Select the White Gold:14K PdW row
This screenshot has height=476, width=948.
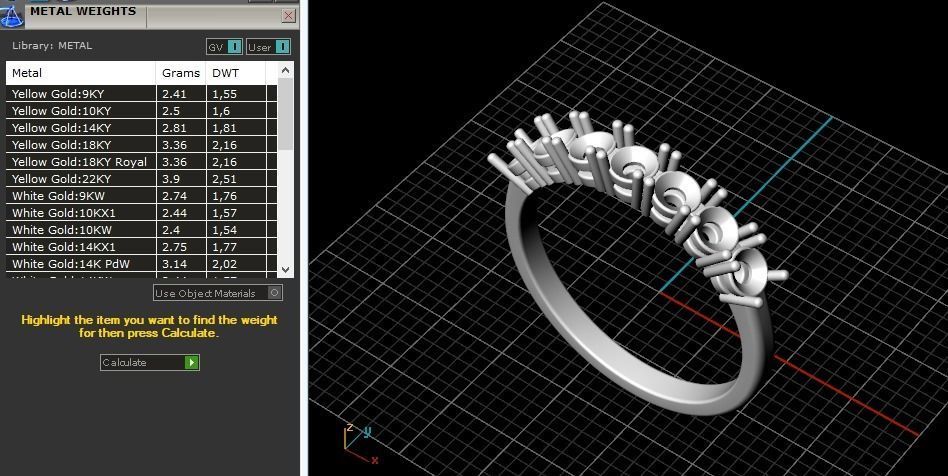(141, 263)
